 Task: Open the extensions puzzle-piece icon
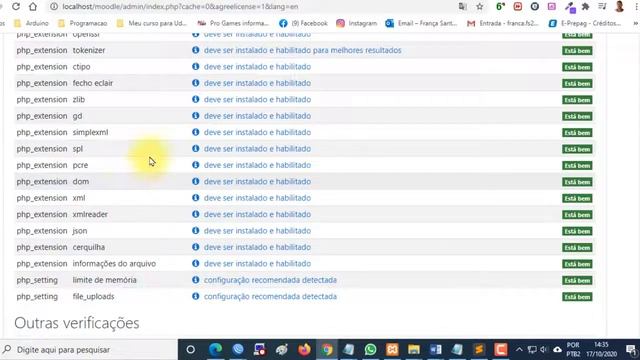click(x=585, y=7)
